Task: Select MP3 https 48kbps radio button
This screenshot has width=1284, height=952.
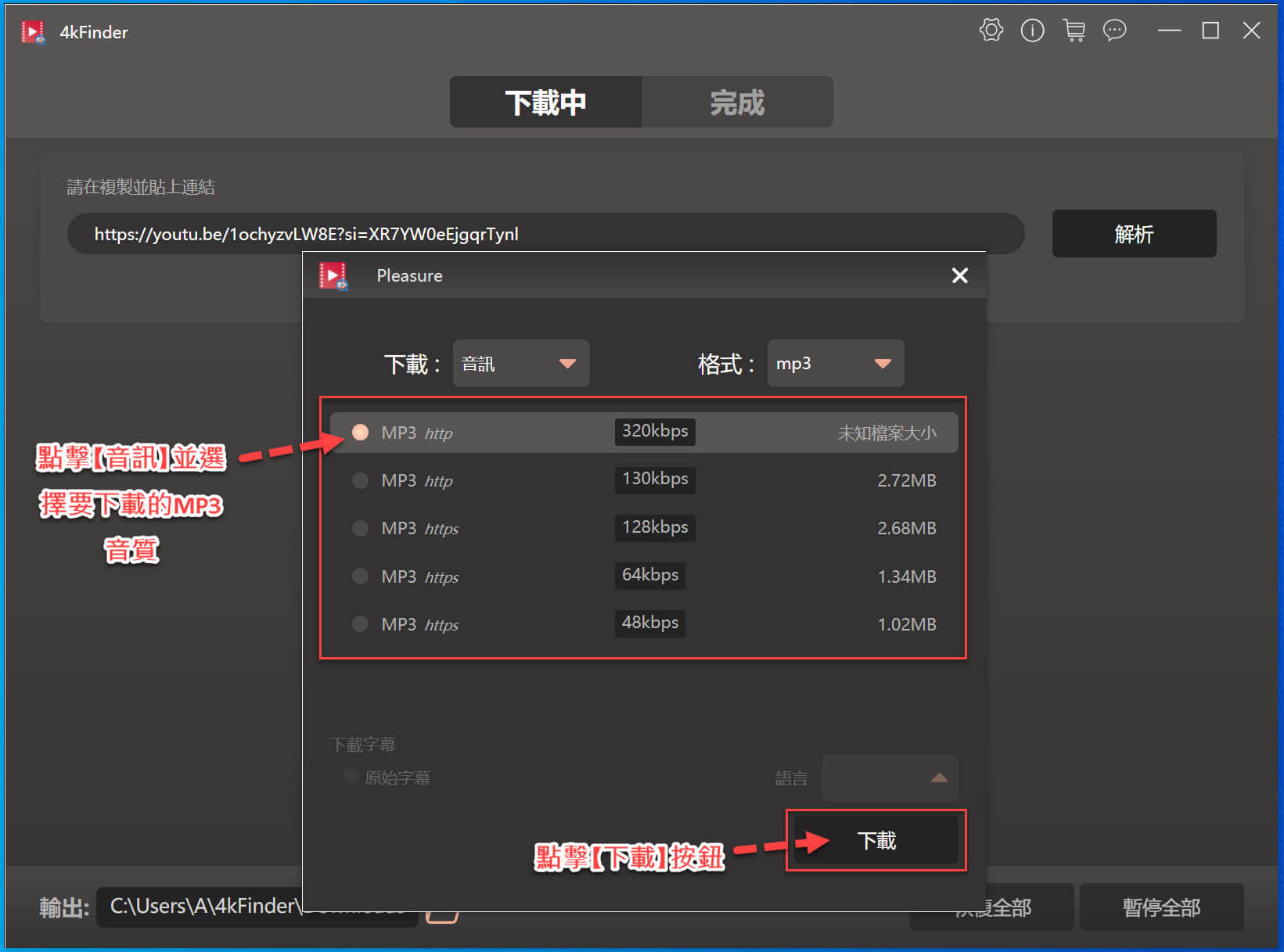Action: [x=360, y=624]
